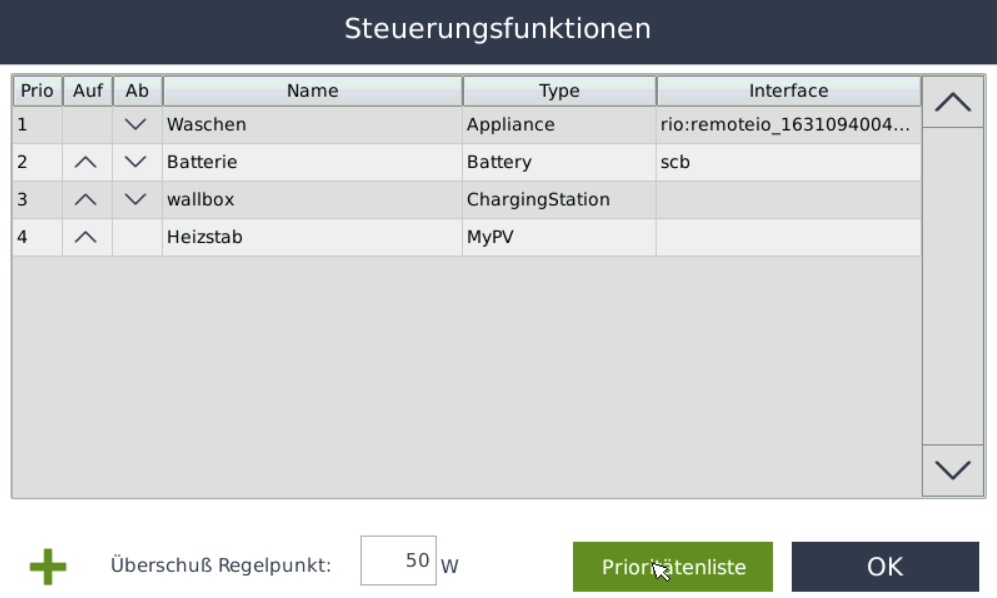Move Heizstab up in priority
This screenshot has width=997, height=598.
(x=87, y=238)
